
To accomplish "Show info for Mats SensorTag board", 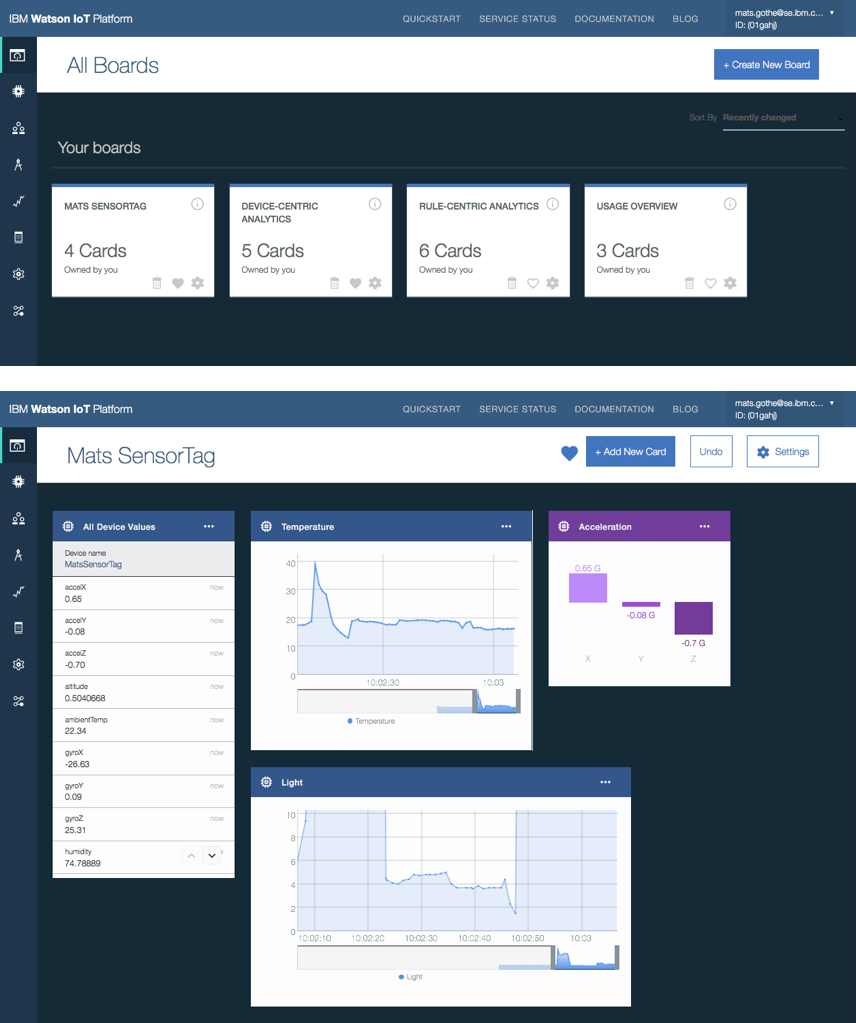I will click(197, 204).
